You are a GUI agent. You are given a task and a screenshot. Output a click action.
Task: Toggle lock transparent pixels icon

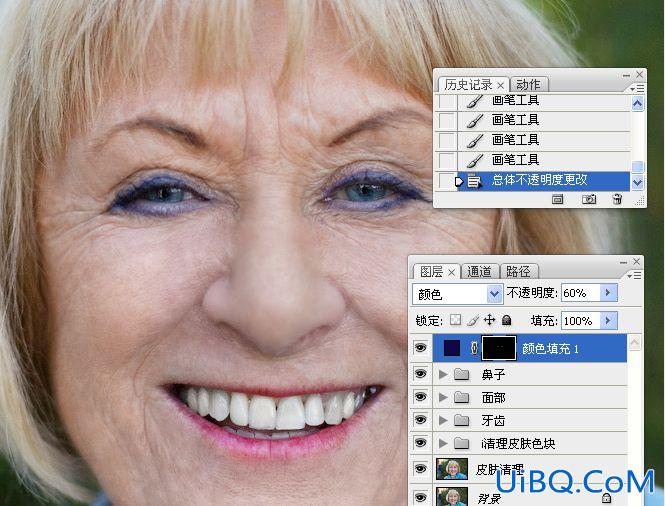[x=455, y=320]
